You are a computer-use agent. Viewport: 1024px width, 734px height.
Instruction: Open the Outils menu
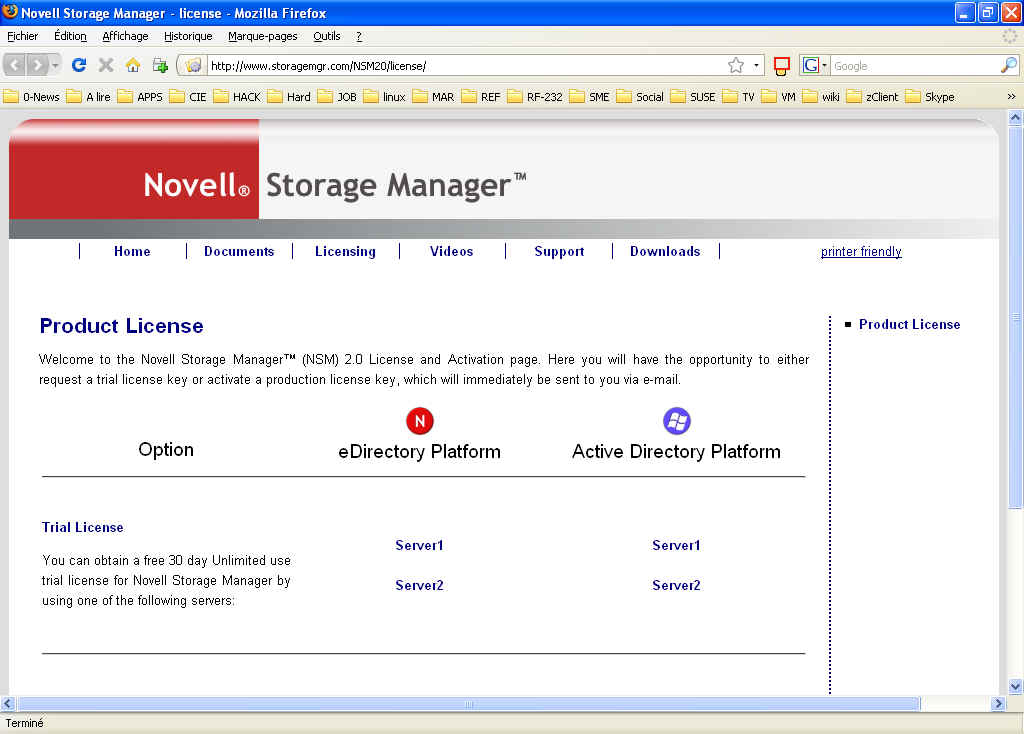[x=327, y=37]
